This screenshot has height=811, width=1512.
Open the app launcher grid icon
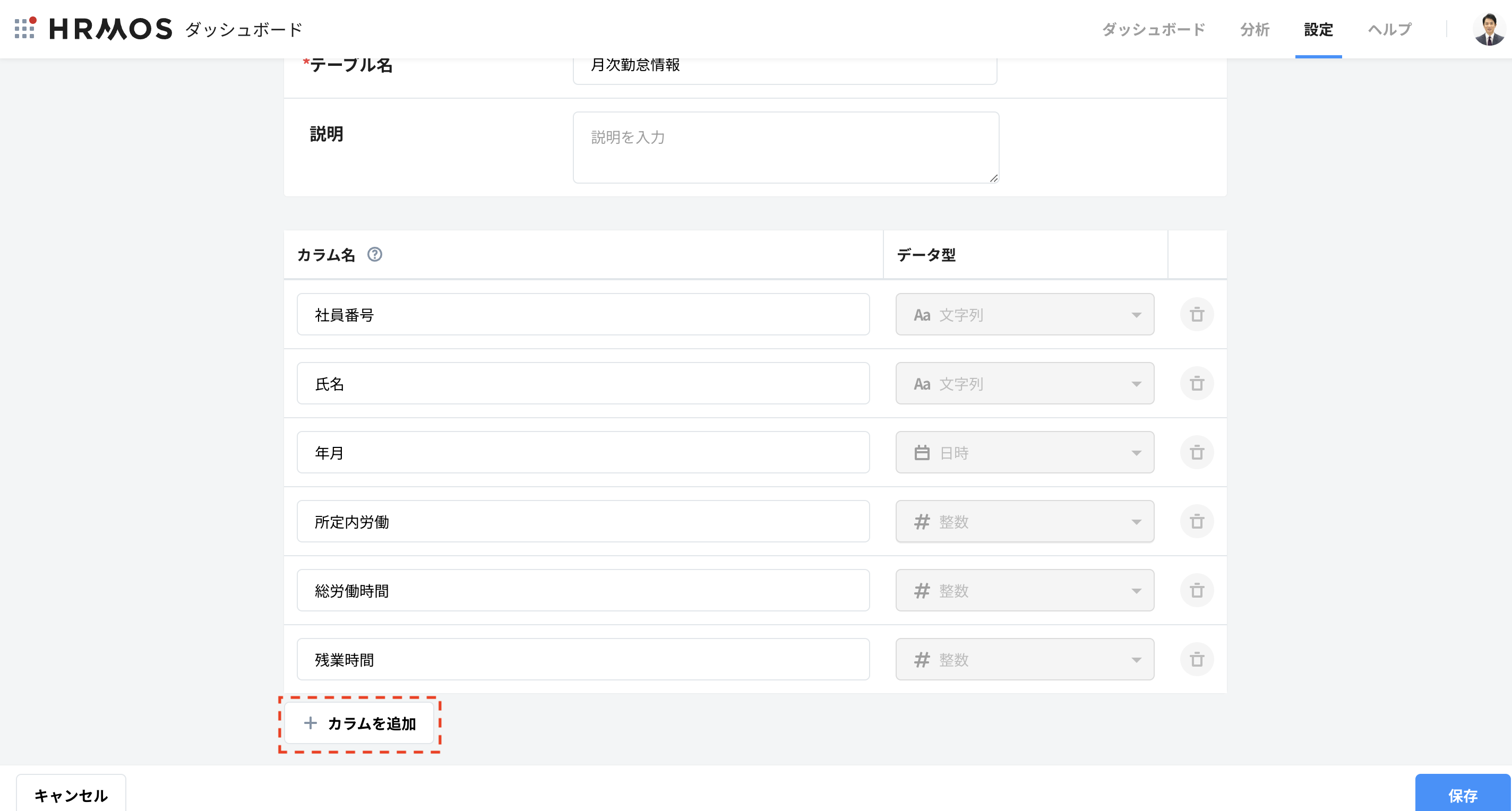coord(24,28)
